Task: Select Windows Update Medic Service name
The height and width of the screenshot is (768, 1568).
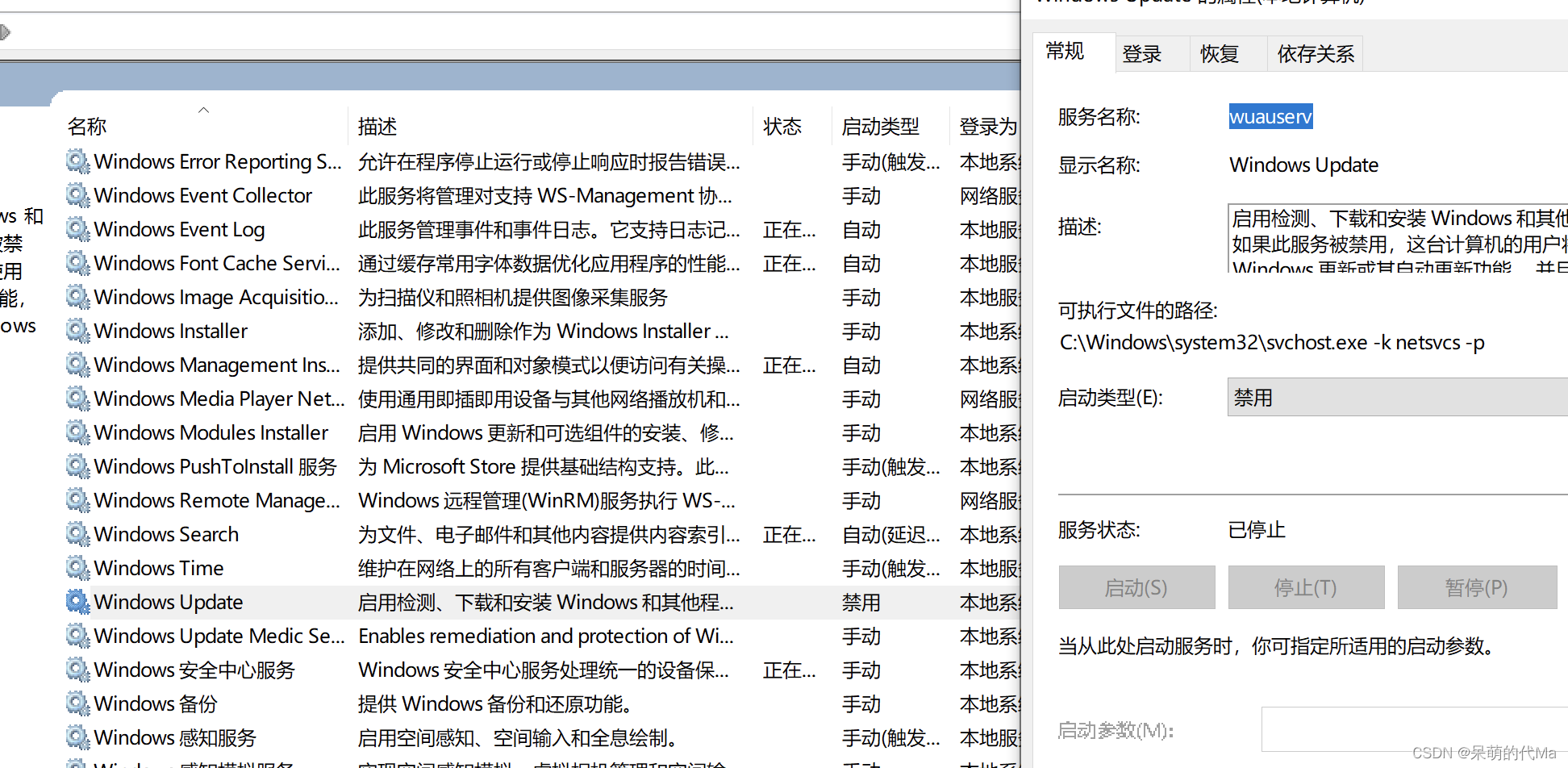Action: point(219,636)
